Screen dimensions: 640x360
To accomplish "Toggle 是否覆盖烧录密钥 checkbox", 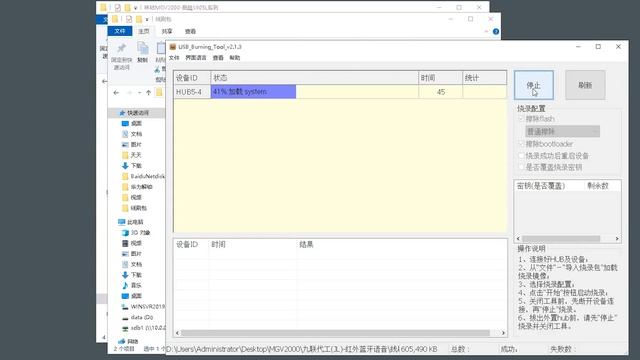I will [x=521, y=167].
